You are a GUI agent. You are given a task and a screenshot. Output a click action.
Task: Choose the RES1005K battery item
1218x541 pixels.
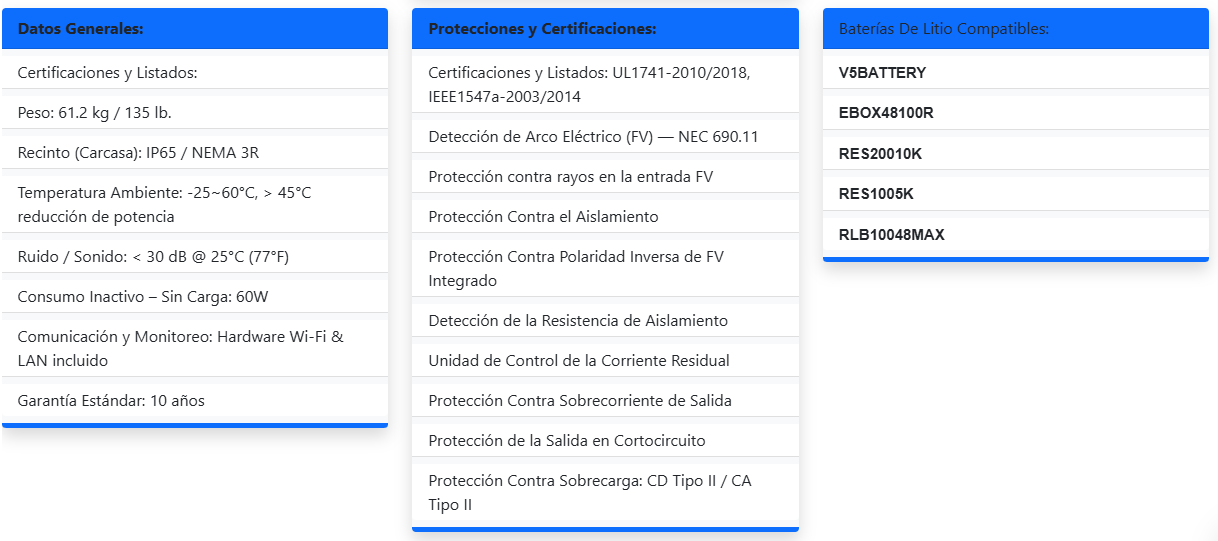(876, 194)
